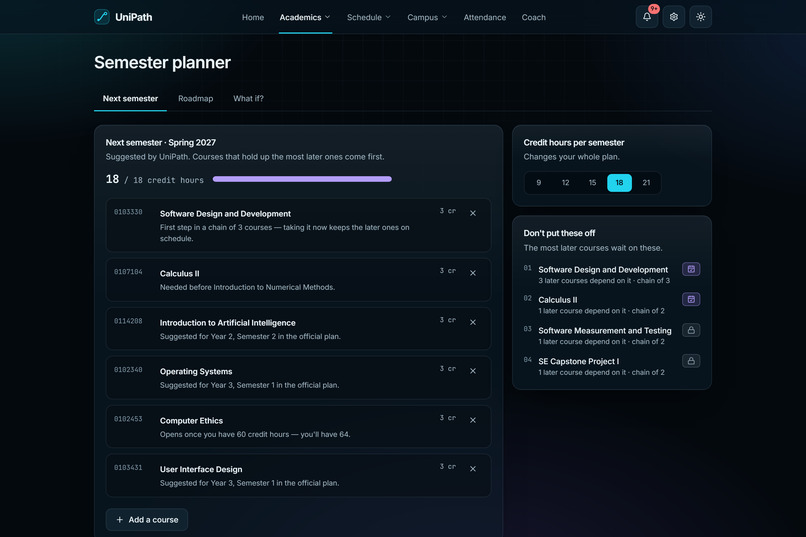The width and height of the screenshot is (806, 537).
Task: Remove Introduction to Artificial Intelligence course
Action: click(472, 322)
